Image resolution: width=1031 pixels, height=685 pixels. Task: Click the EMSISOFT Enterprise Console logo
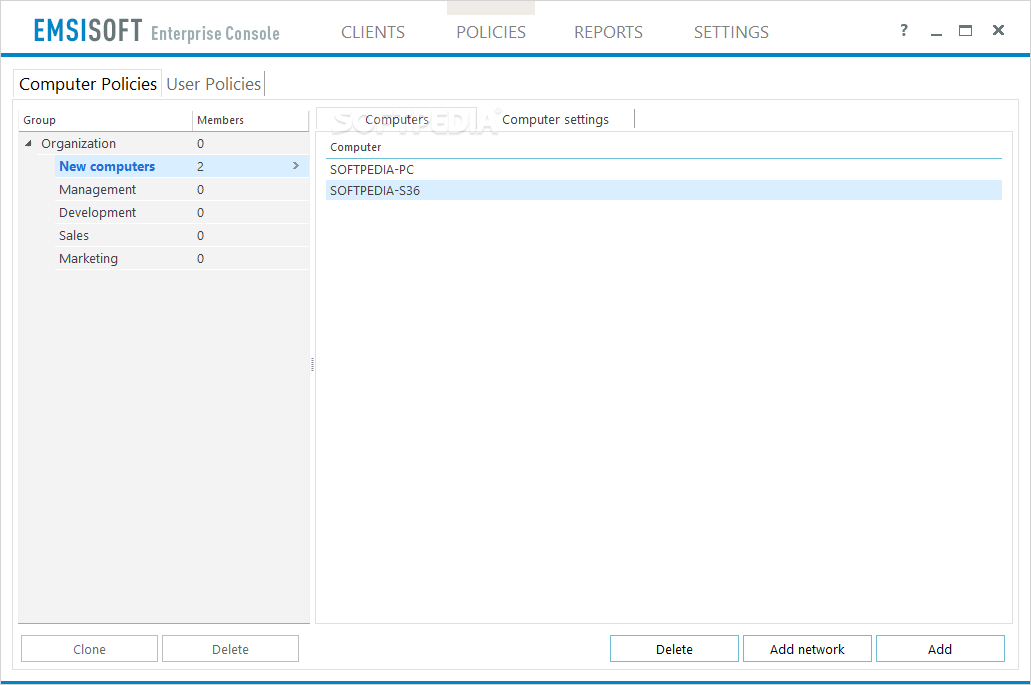156,31
